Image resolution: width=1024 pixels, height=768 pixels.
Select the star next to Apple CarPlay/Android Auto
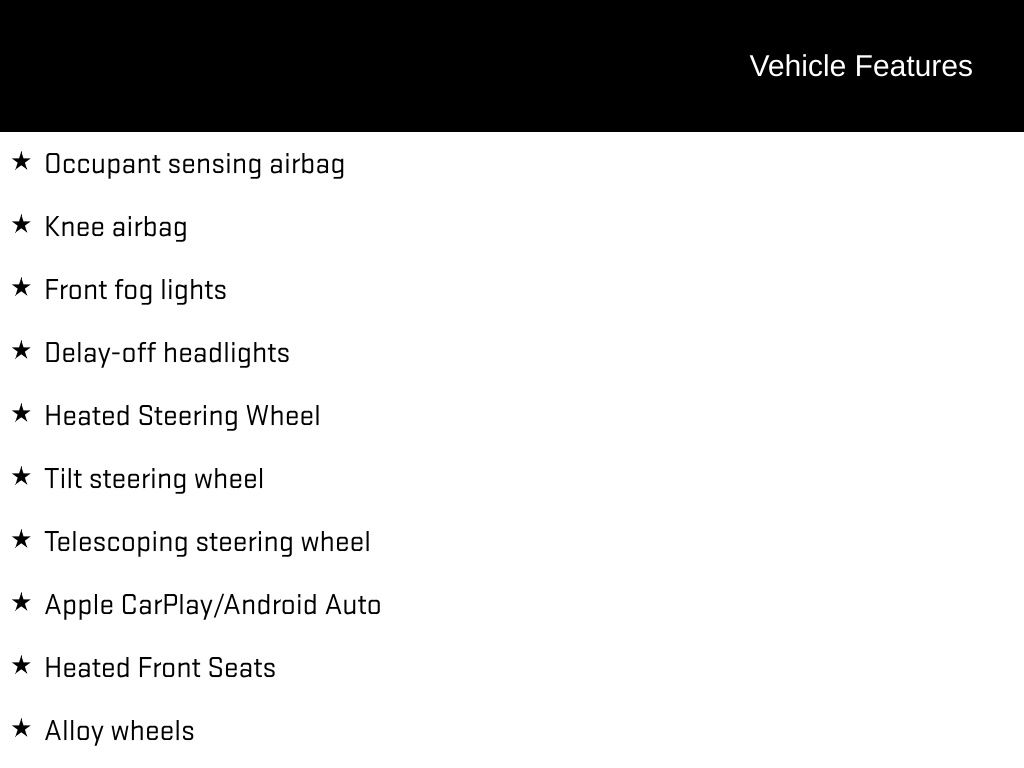coord(21,602)
